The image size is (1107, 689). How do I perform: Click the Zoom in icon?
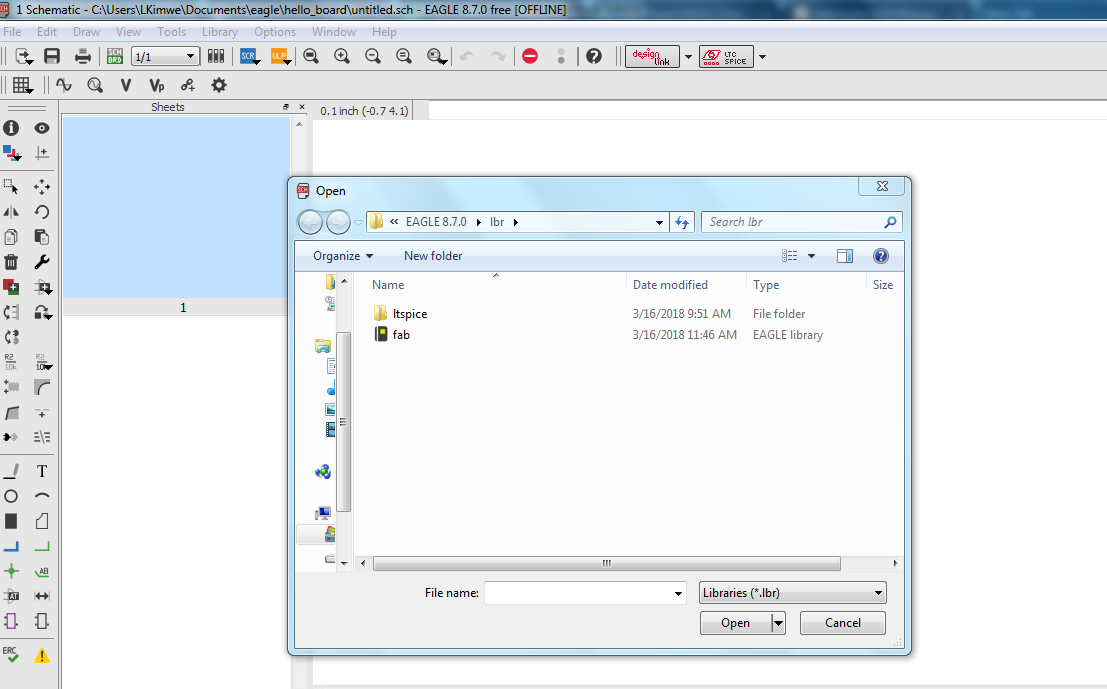pyautogui.click(x=342, y=56)
